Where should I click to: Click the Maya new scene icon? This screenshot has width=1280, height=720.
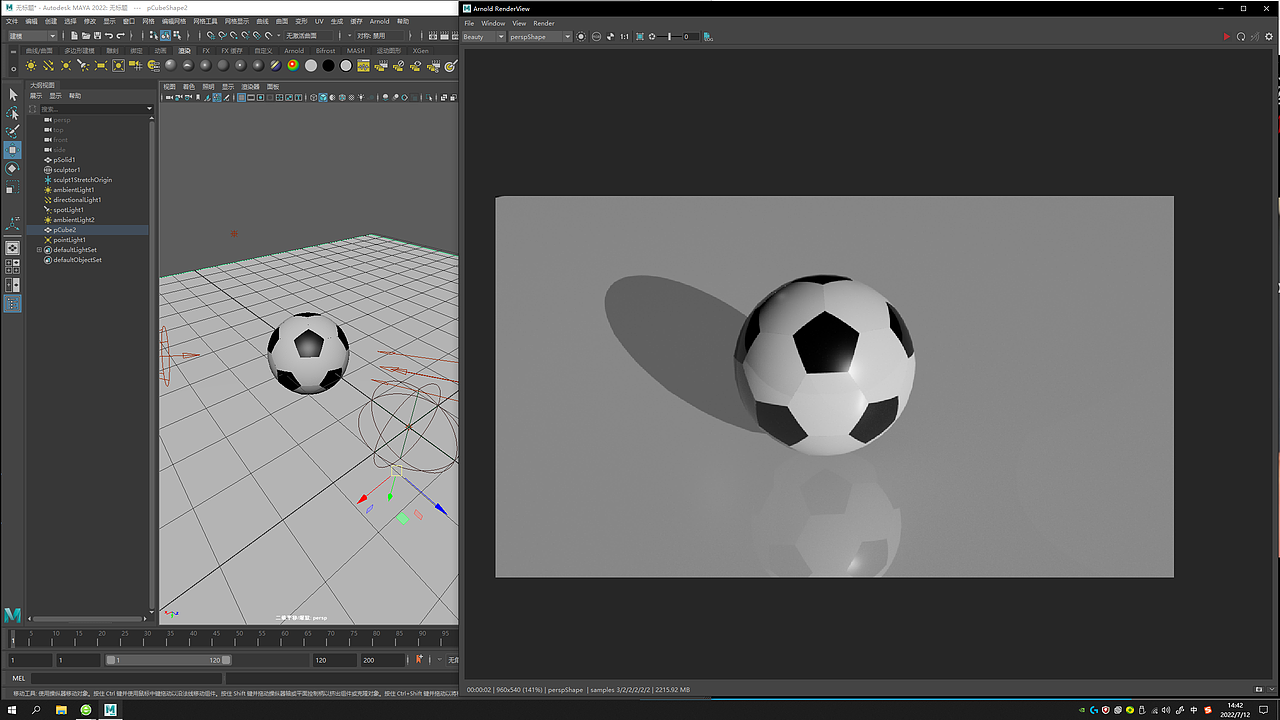pyautogui.click(x=74, y=36)
